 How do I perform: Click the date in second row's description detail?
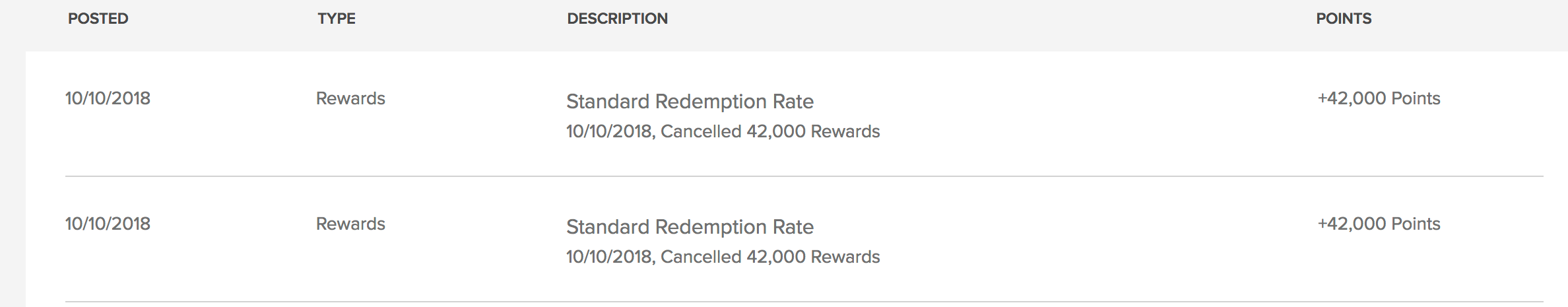[609, 257]
